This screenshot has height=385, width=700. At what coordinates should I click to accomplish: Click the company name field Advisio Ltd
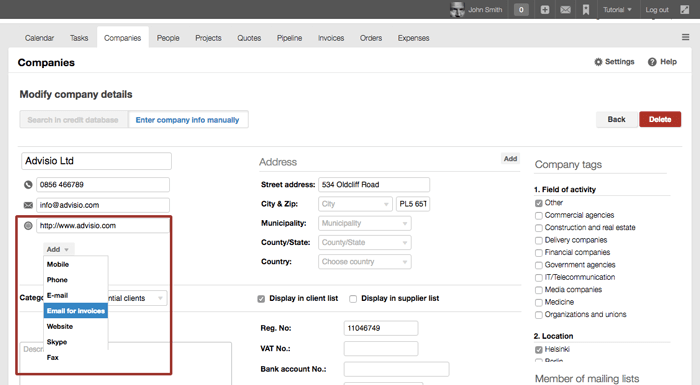click(96, 161)
